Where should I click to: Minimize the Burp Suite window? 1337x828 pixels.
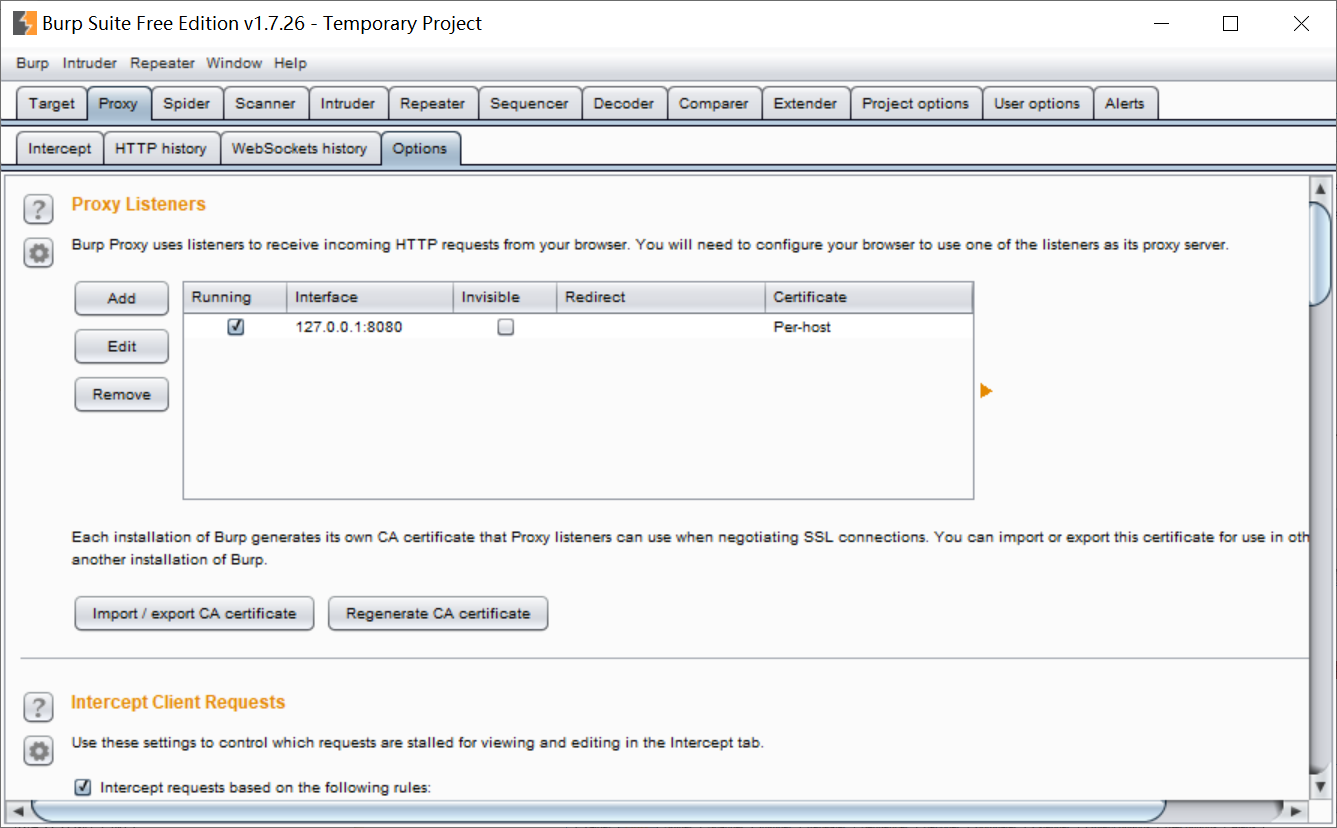[1160, 23]
